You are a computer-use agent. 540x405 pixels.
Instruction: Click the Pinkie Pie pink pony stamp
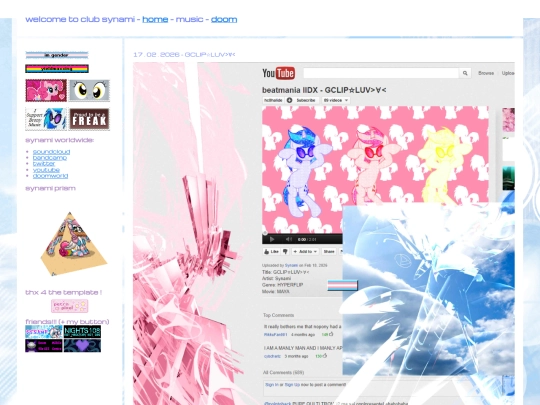[46, 90]
